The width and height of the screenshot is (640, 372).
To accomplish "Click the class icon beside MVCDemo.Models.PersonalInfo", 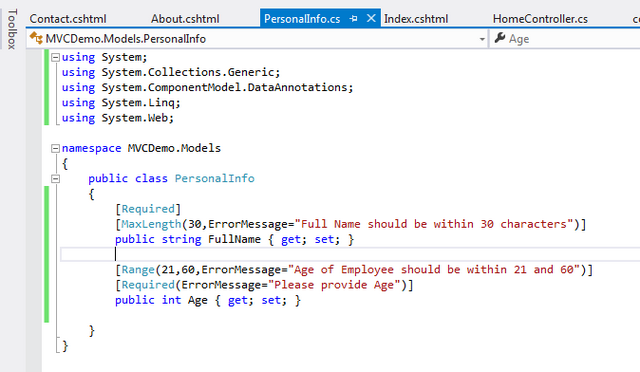I will tap(36, 38).
